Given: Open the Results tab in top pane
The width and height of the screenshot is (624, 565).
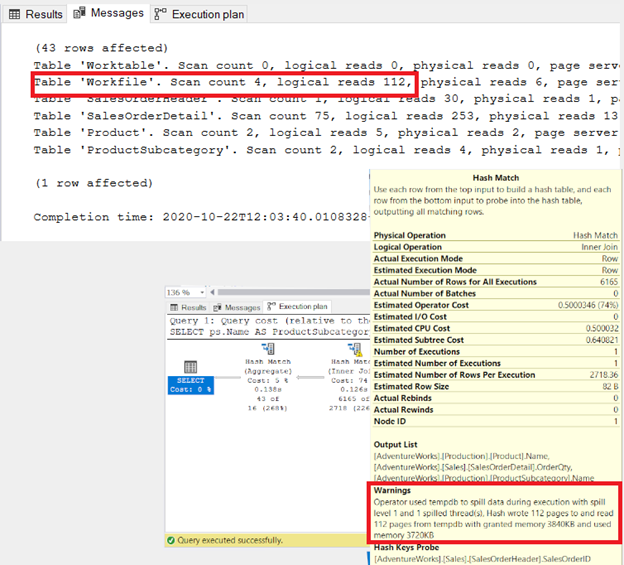Looking at the screenshot, I should tap(35, 14).
